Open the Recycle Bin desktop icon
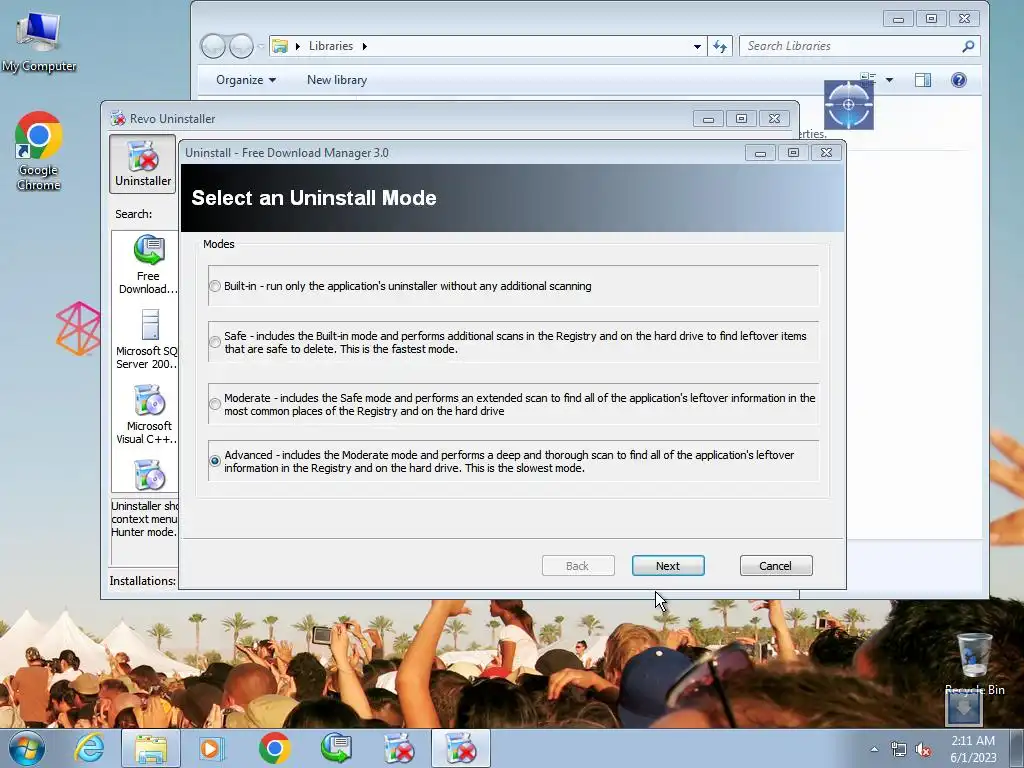This screenshot has height=768, width=1024. coord(974,664)
